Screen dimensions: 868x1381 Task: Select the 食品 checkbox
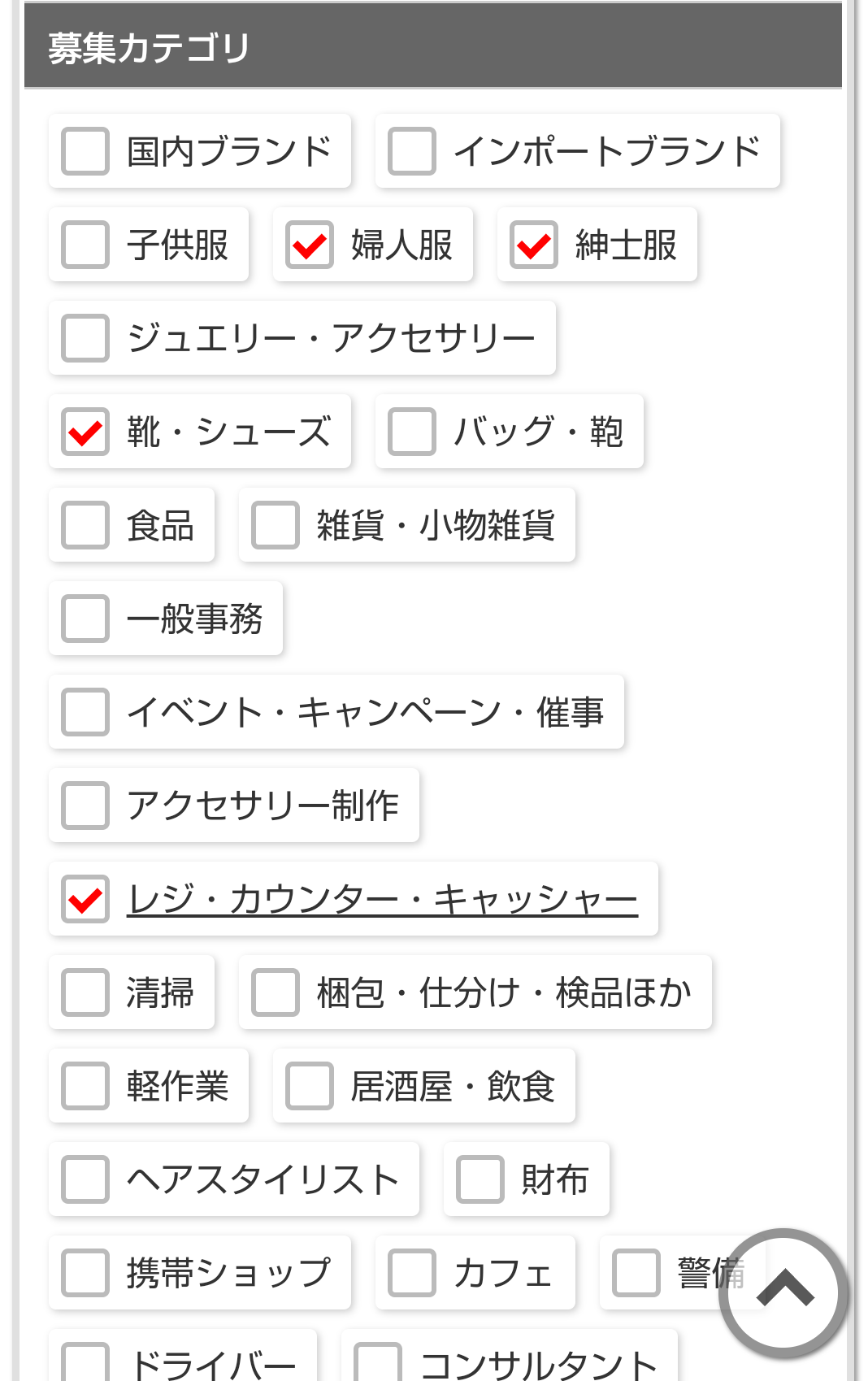(x=85, y=525)
